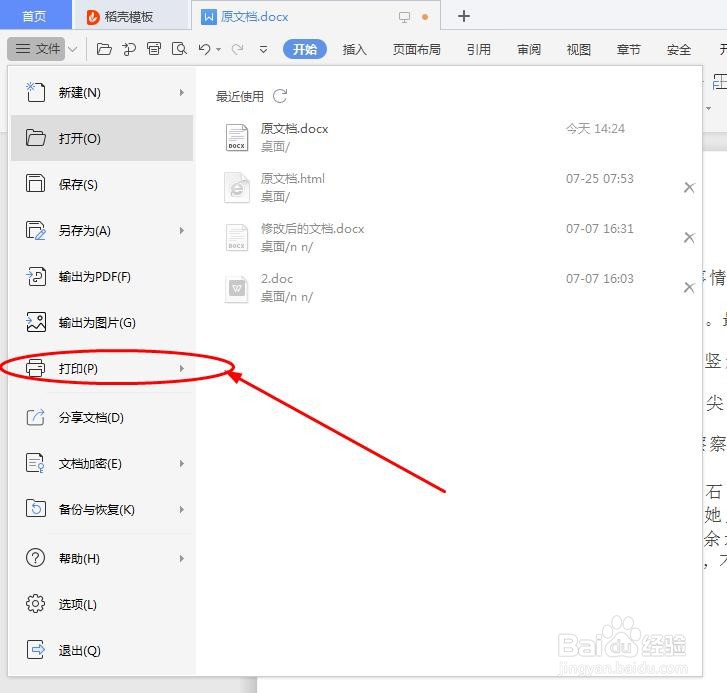Screen dimensions: 727x693
Task: Click the print icon in quick toolbar
Action: [154, 49]
